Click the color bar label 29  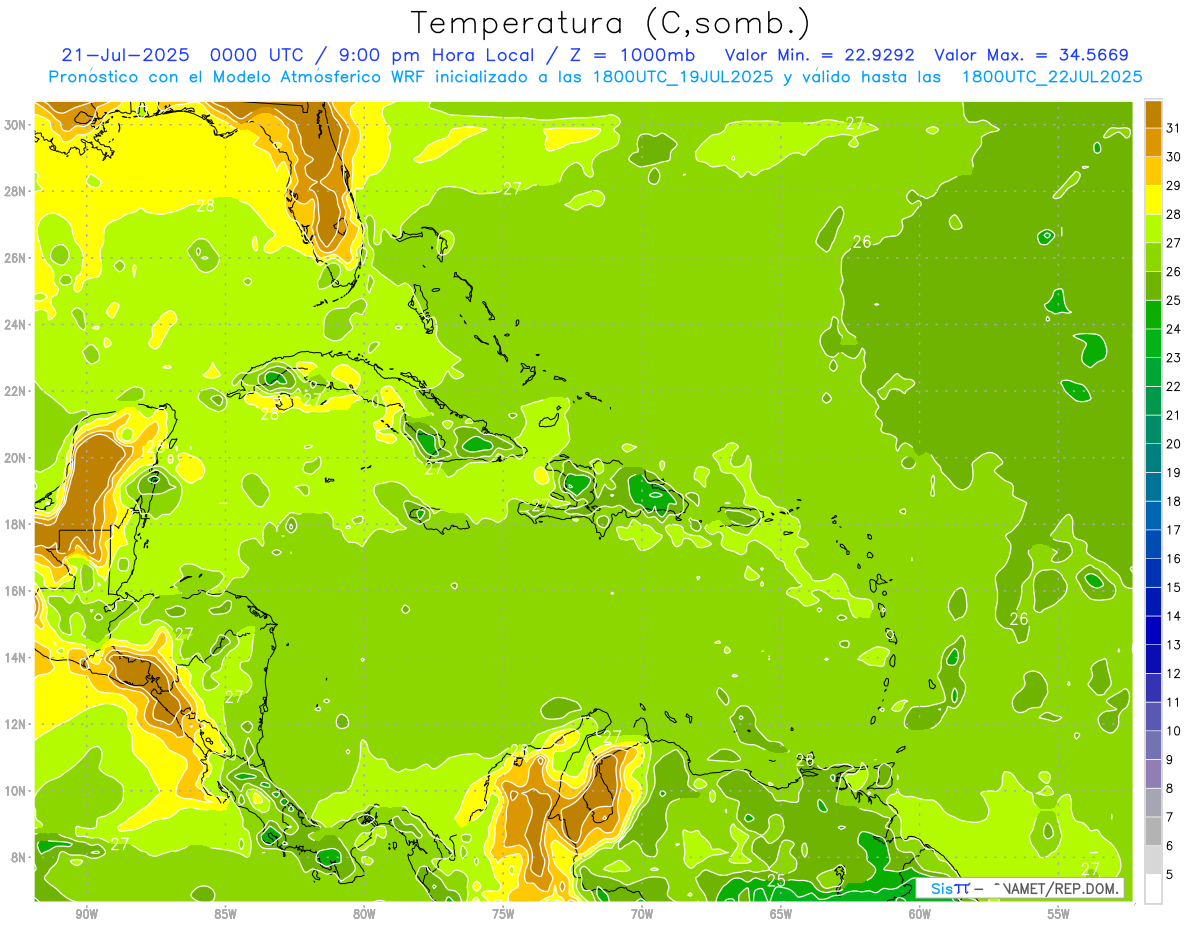click(x=1173, y=186)
